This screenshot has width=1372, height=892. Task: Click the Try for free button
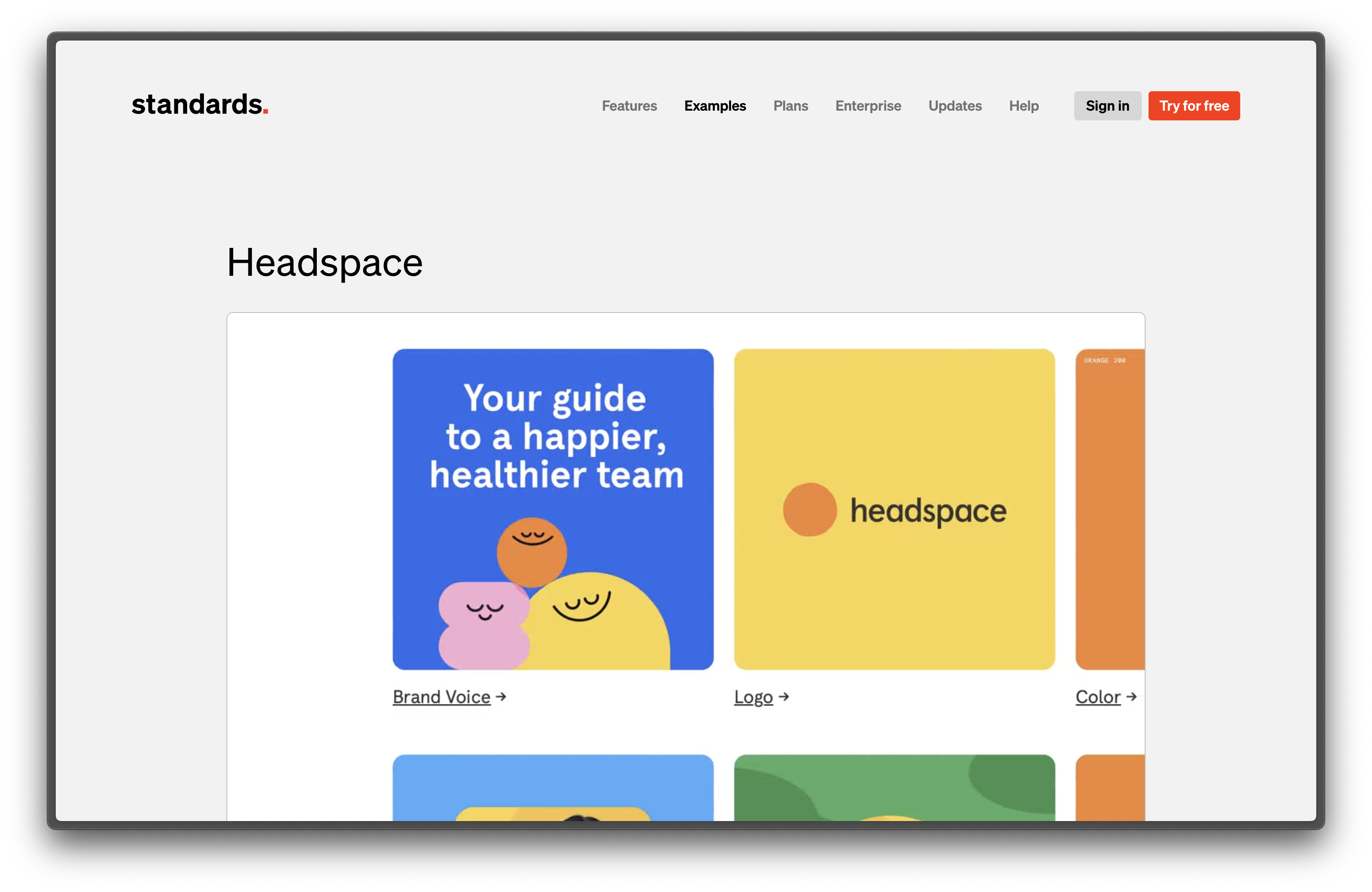coord(1193,106)
